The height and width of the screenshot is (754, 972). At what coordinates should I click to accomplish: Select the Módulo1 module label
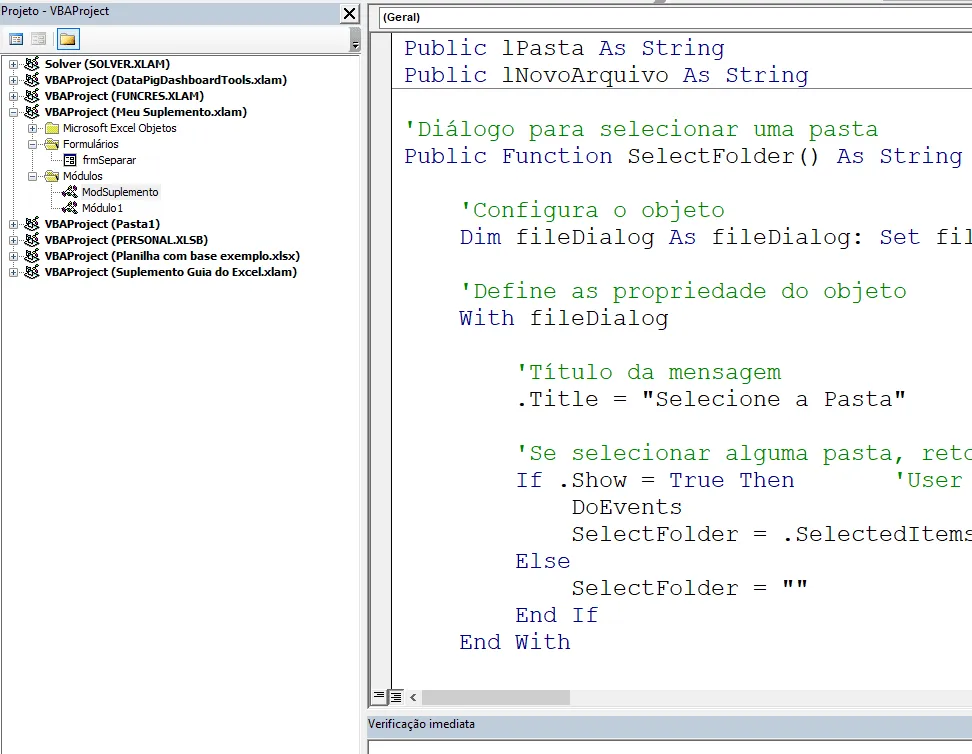(x=102, y=208)
